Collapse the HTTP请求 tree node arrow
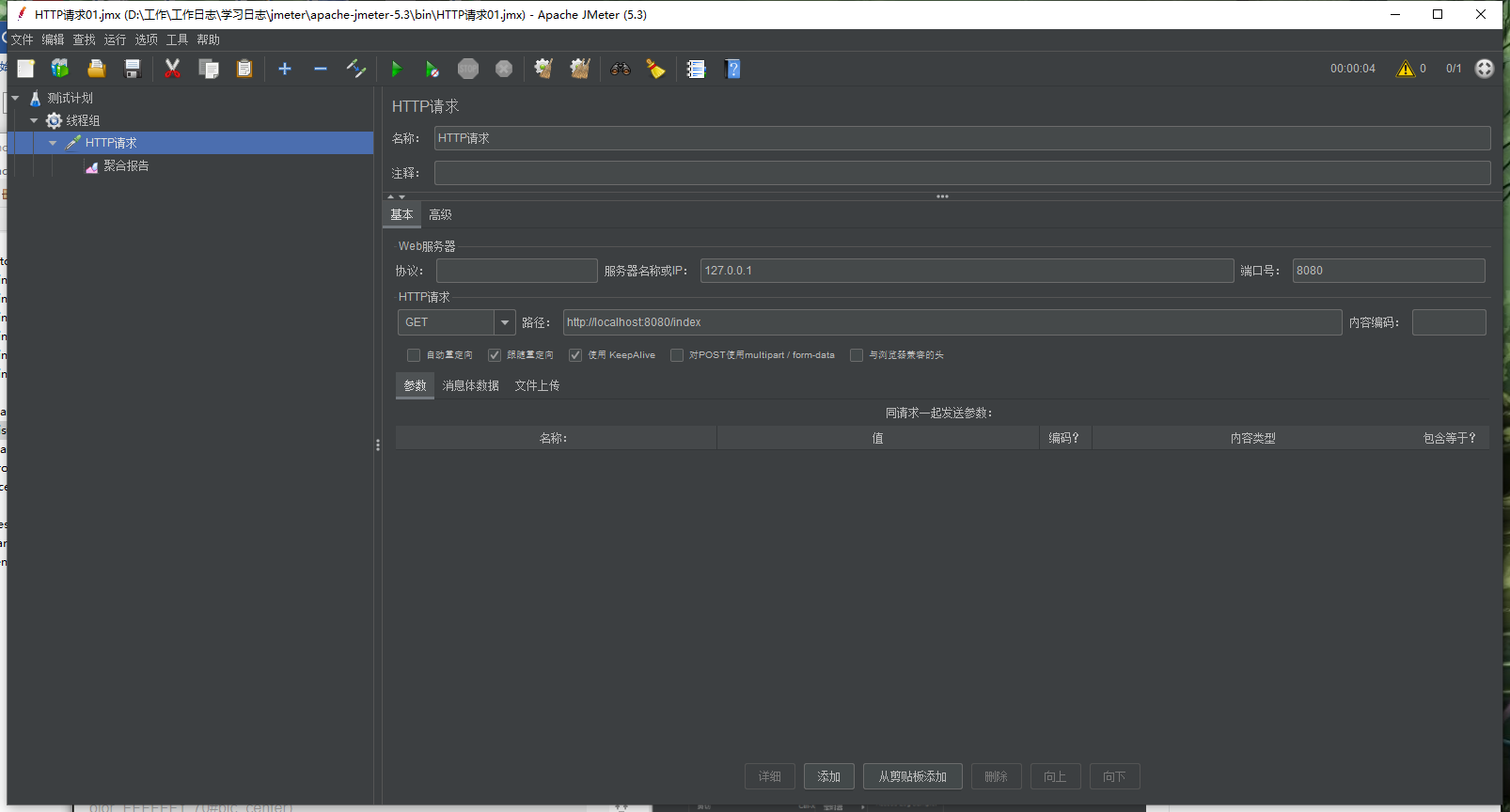Image resolution: width=1510 pixels, height=812 pixels. pyautogui.click(x=53, y=143)
